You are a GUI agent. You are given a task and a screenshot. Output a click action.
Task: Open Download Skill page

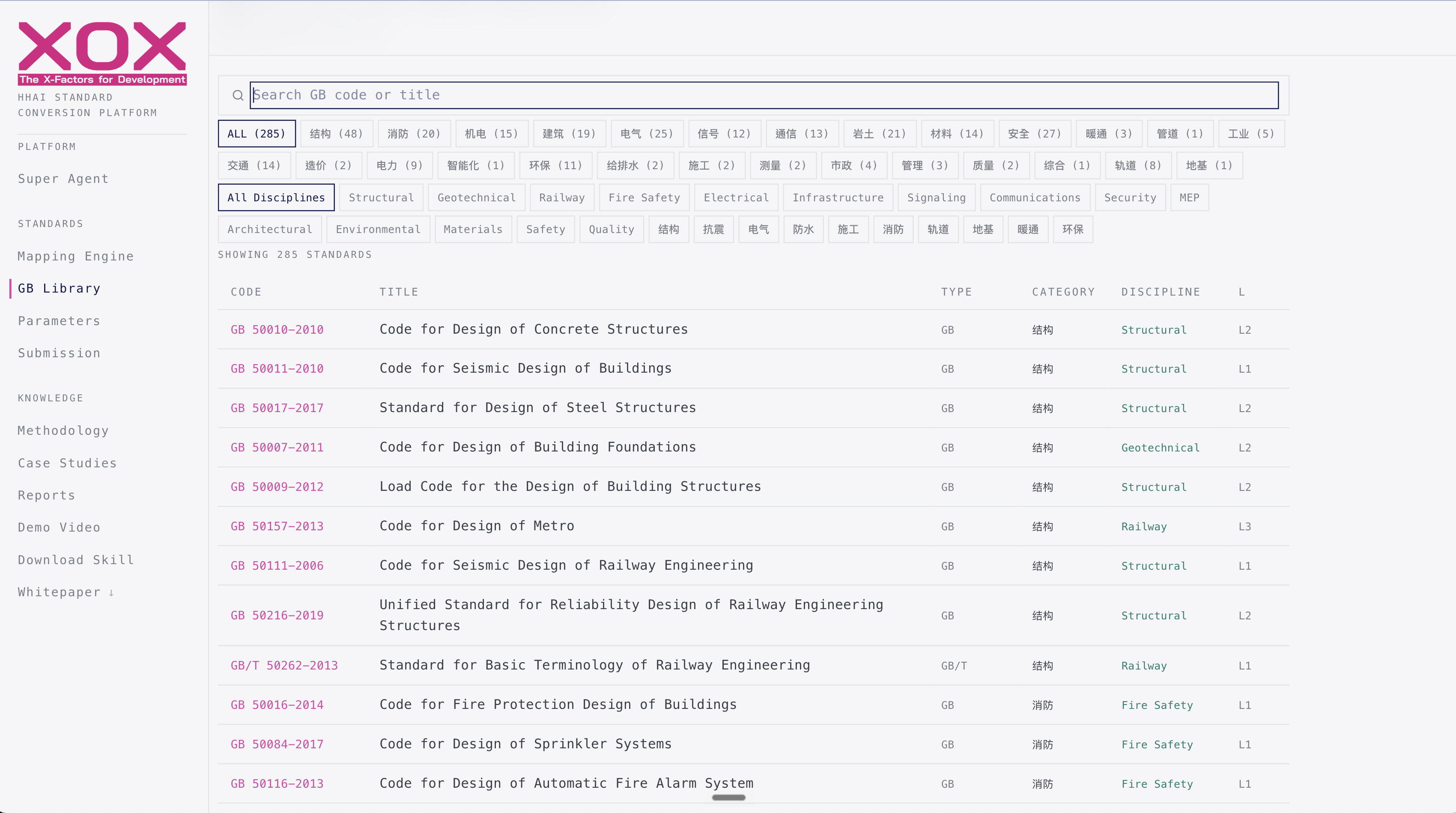tap(76, 560)
